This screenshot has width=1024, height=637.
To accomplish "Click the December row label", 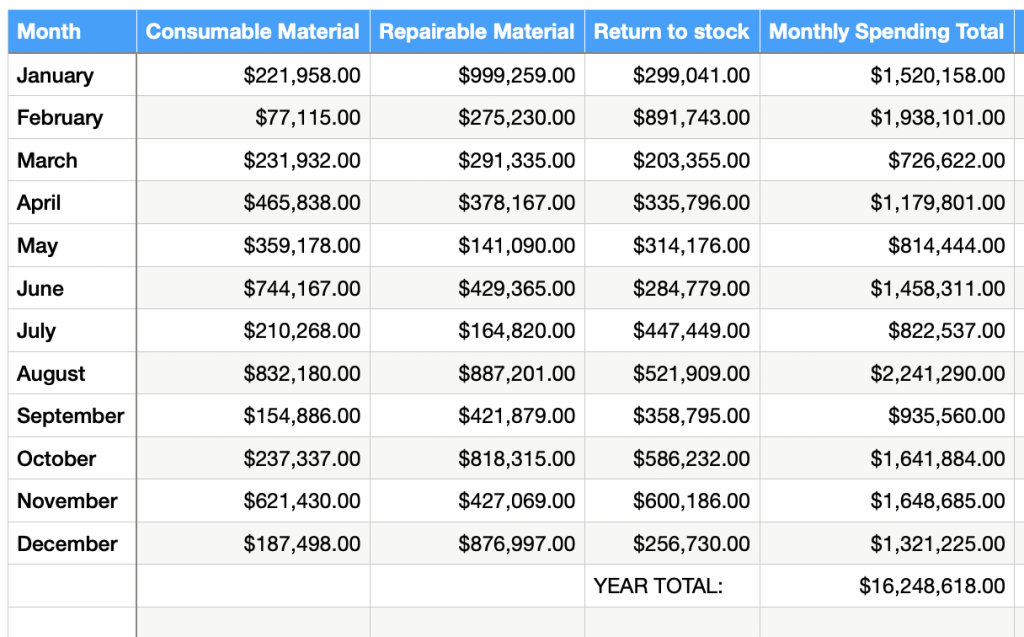I will (x=67, y=544).
